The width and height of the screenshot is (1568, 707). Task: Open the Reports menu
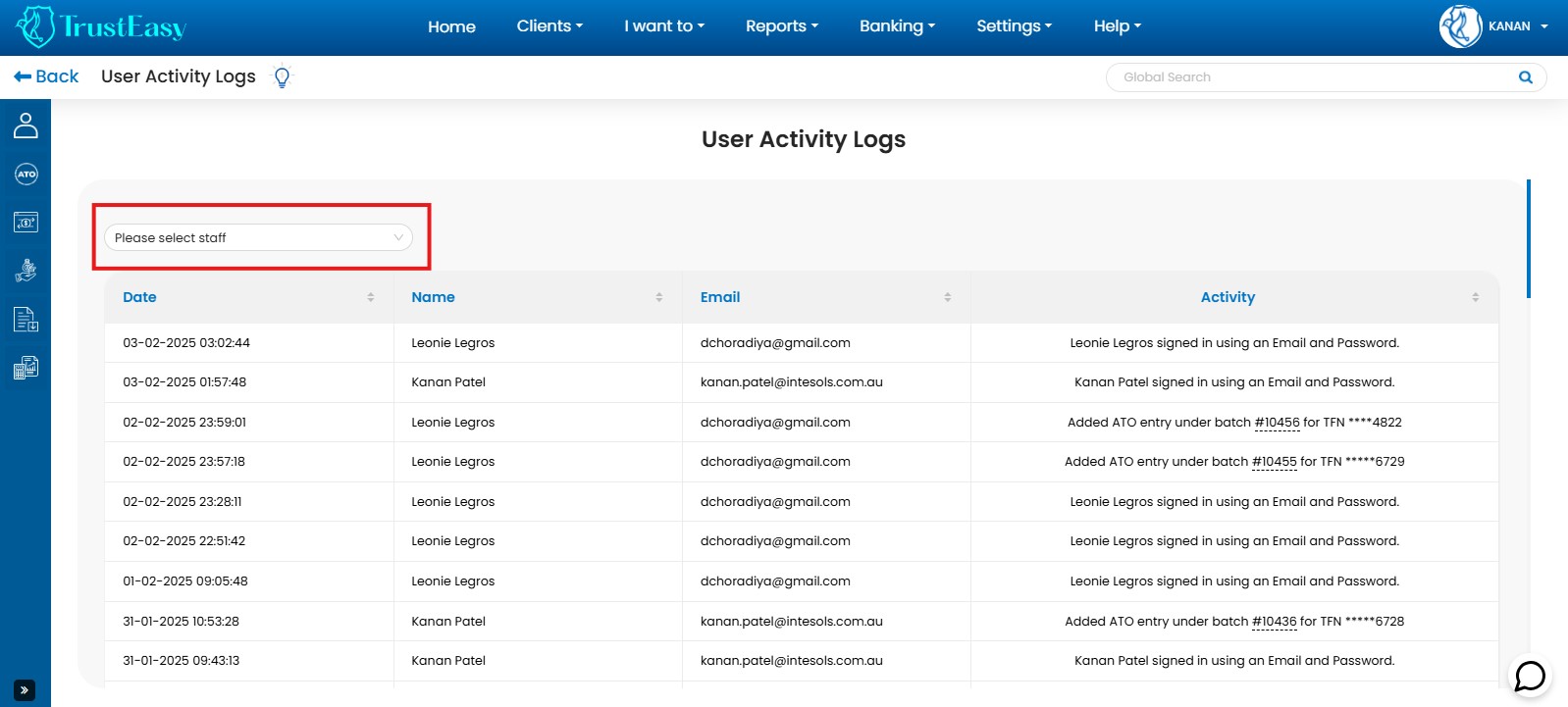[x=781, y=26]
